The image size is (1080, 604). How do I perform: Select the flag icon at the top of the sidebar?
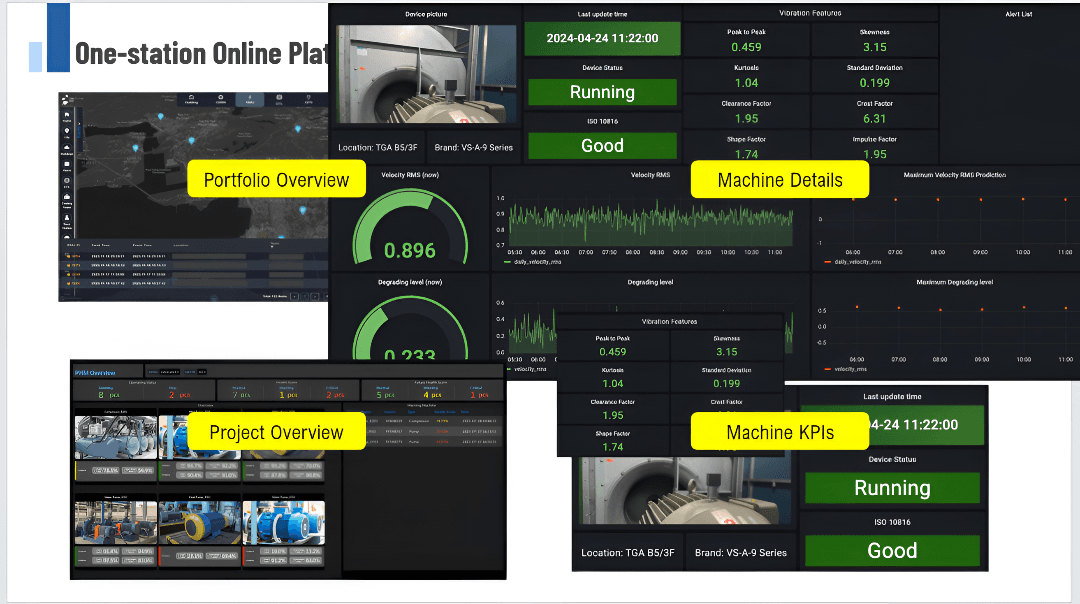(65, 114)
